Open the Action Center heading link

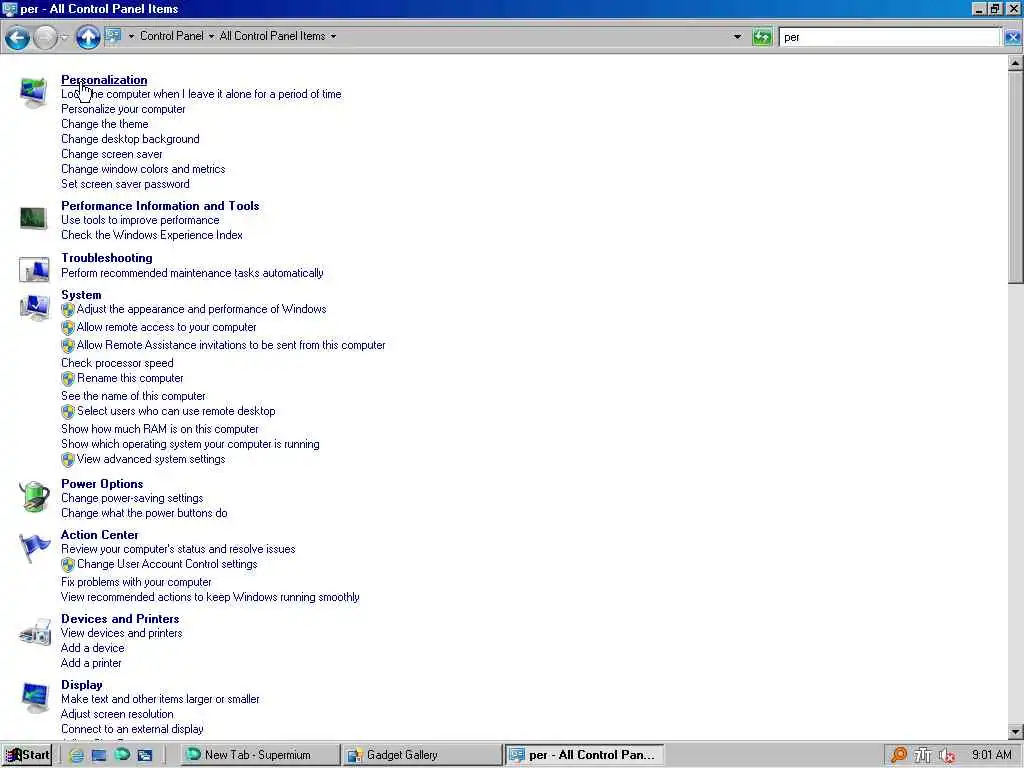click(x=100, y=535)
